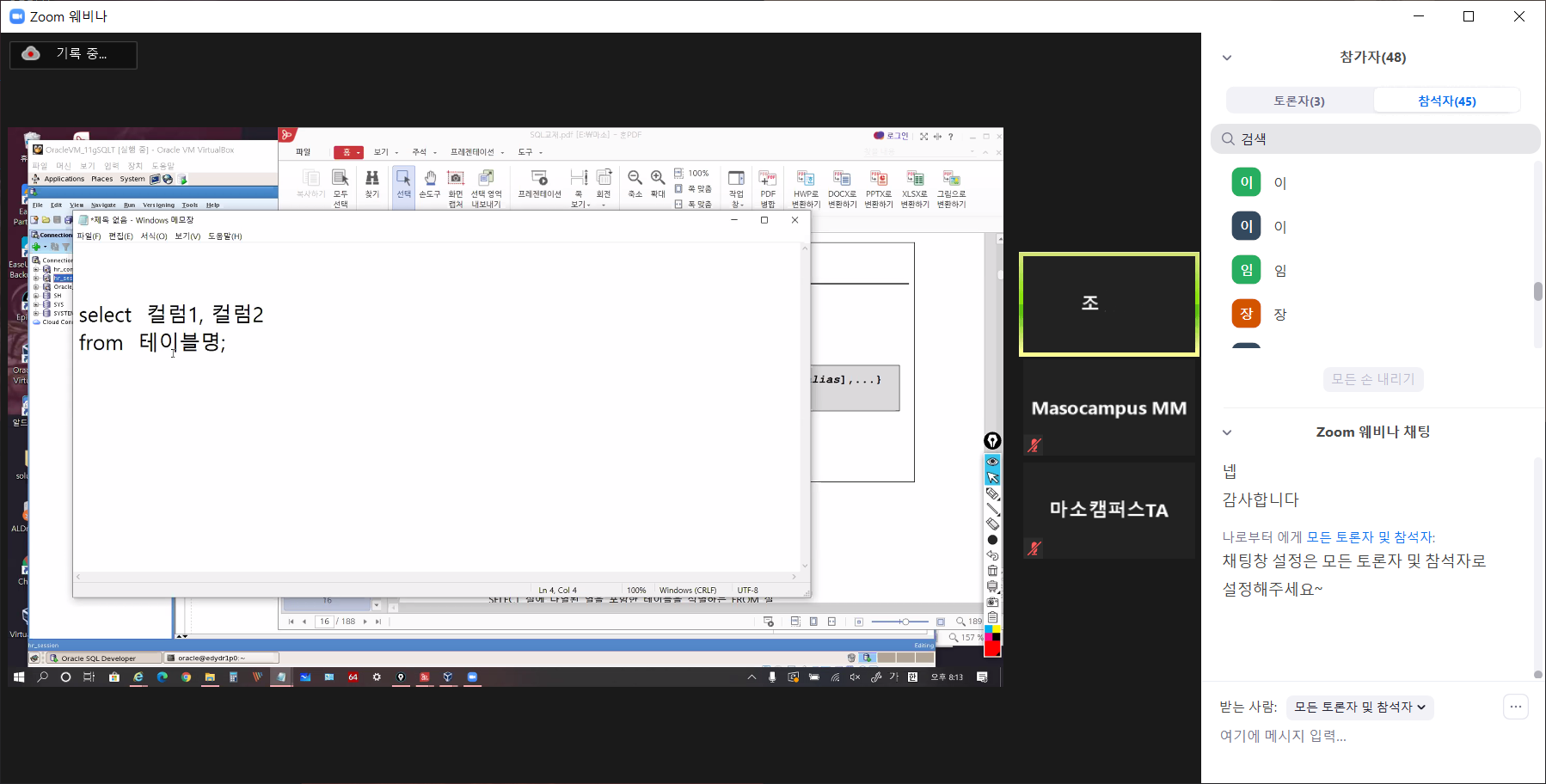Toggle the mute icon on 마소캠퍼스TA tile
This screenshot has width=1546, height=784.
click(1034, 548)
